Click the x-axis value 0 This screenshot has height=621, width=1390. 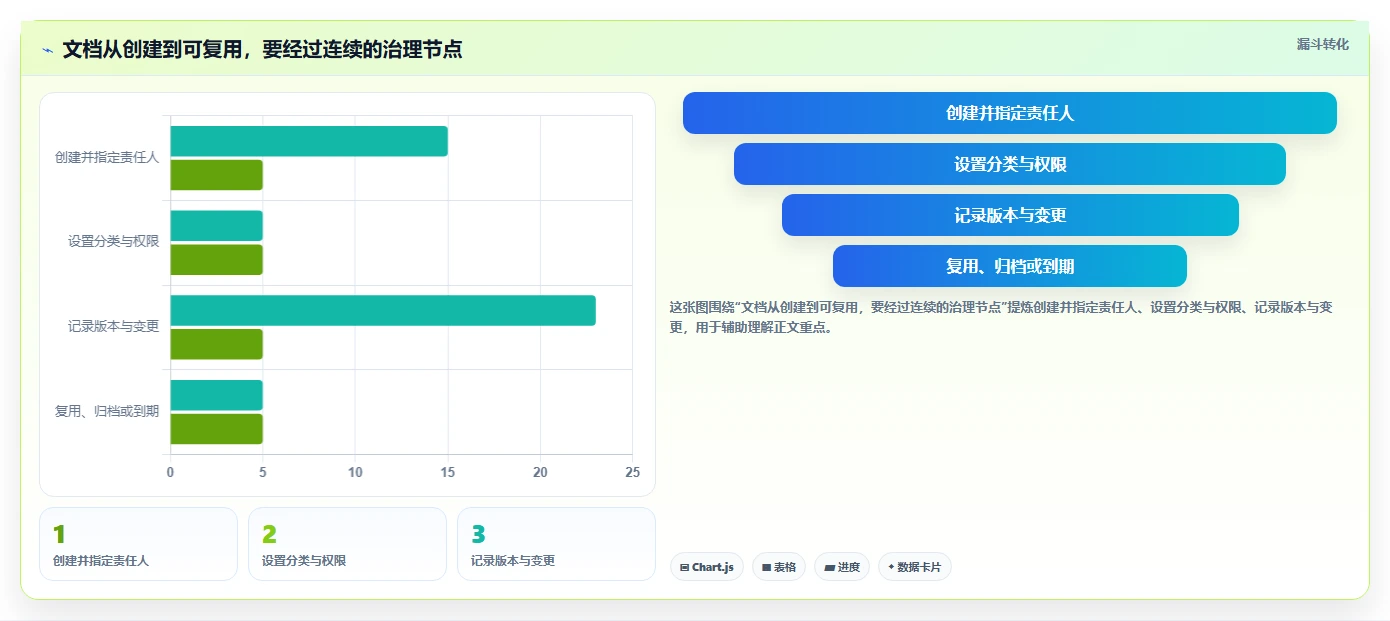click(170, 472)
